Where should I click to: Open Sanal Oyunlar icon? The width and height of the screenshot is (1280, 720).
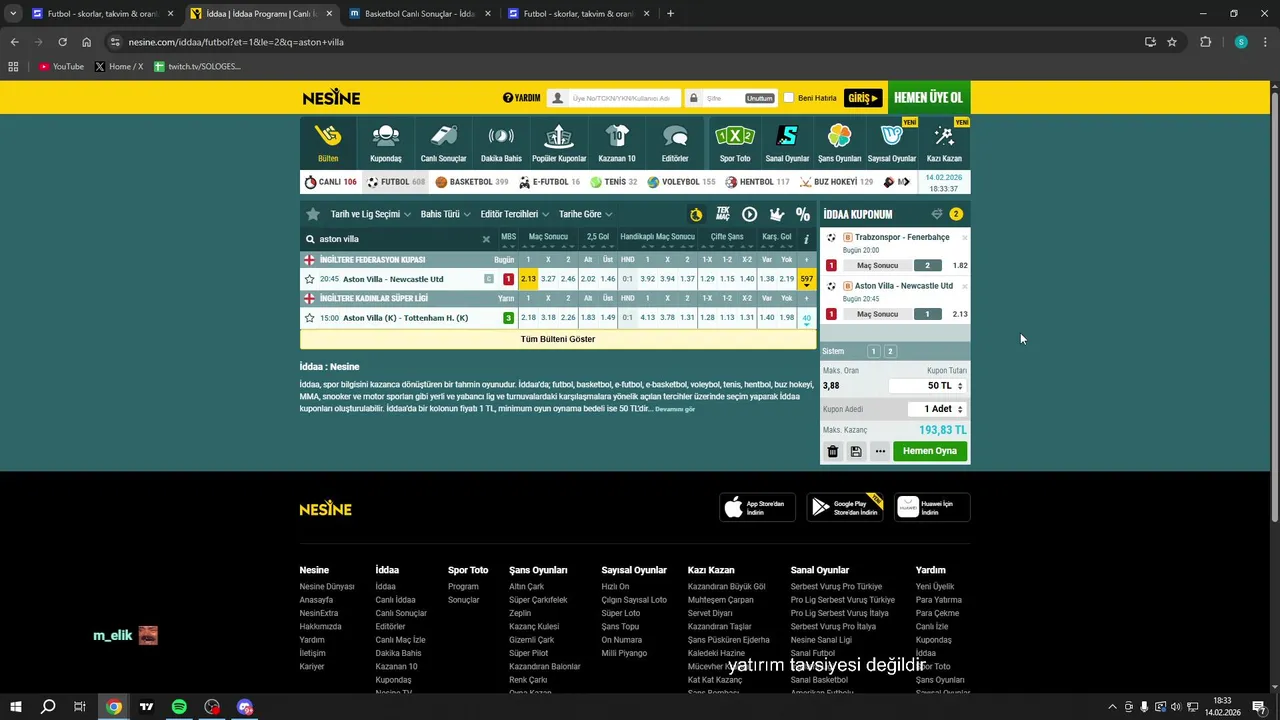click(x=787, y=135)
